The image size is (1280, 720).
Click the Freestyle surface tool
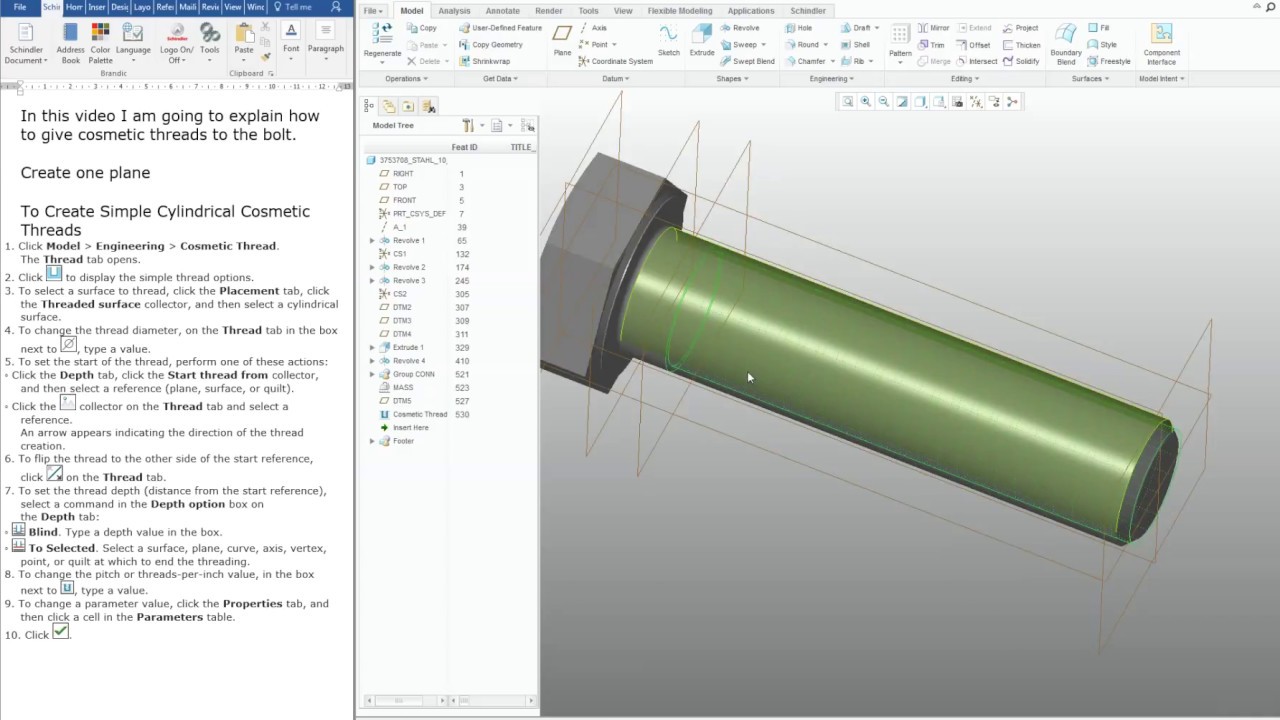pos(1110,61)
